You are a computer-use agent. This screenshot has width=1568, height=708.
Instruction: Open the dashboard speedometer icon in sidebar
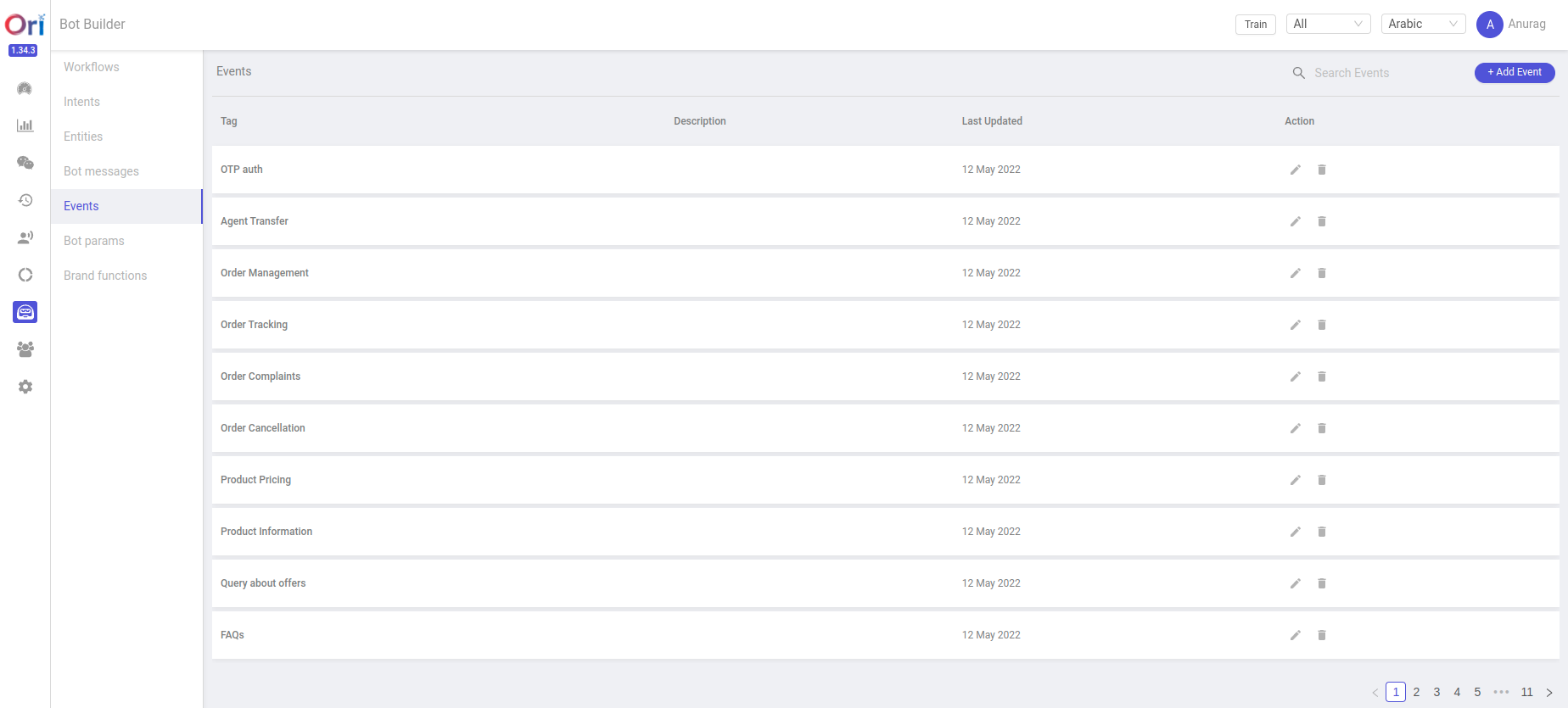click(x=25, y=88)
